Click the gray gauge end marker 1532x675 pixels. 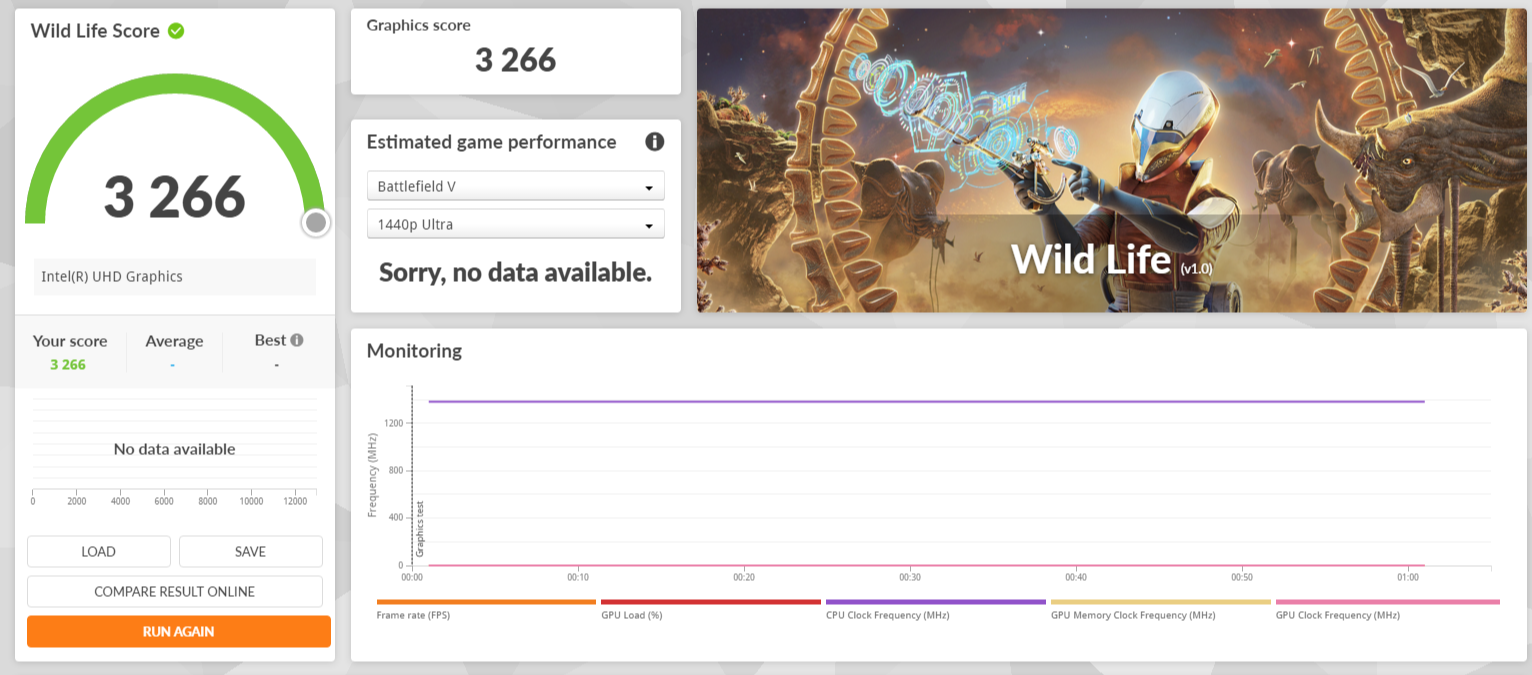point(316,222)
